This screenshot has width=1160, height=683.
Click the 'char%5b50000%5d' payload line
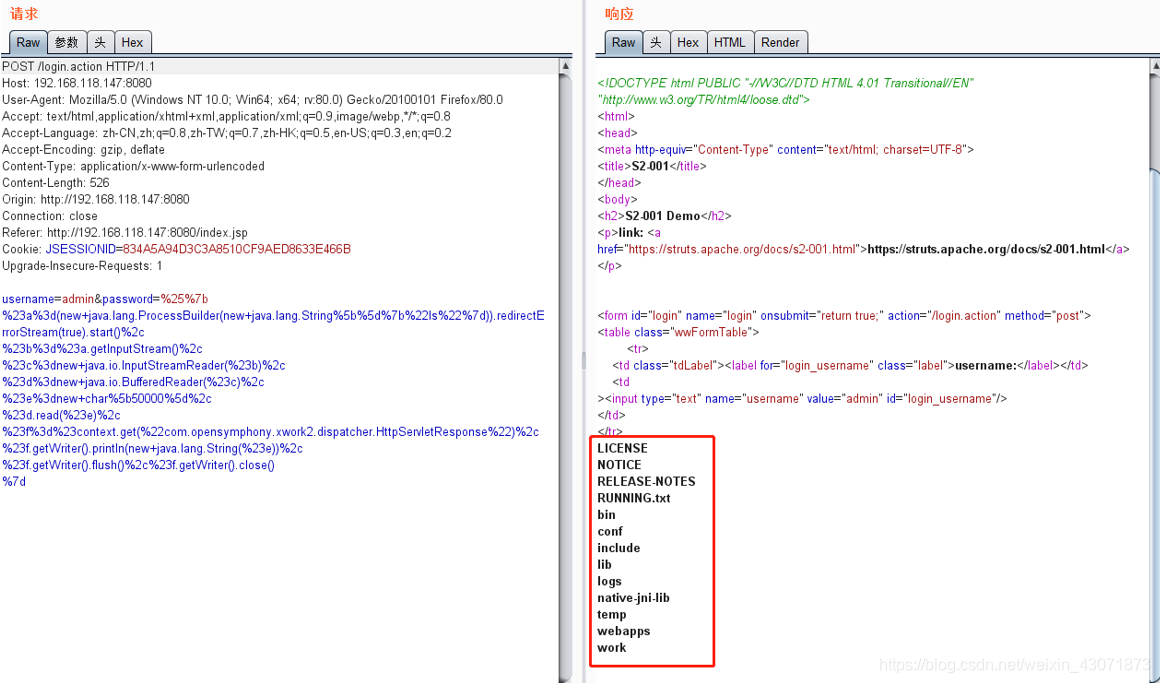(x=107, y=399)
